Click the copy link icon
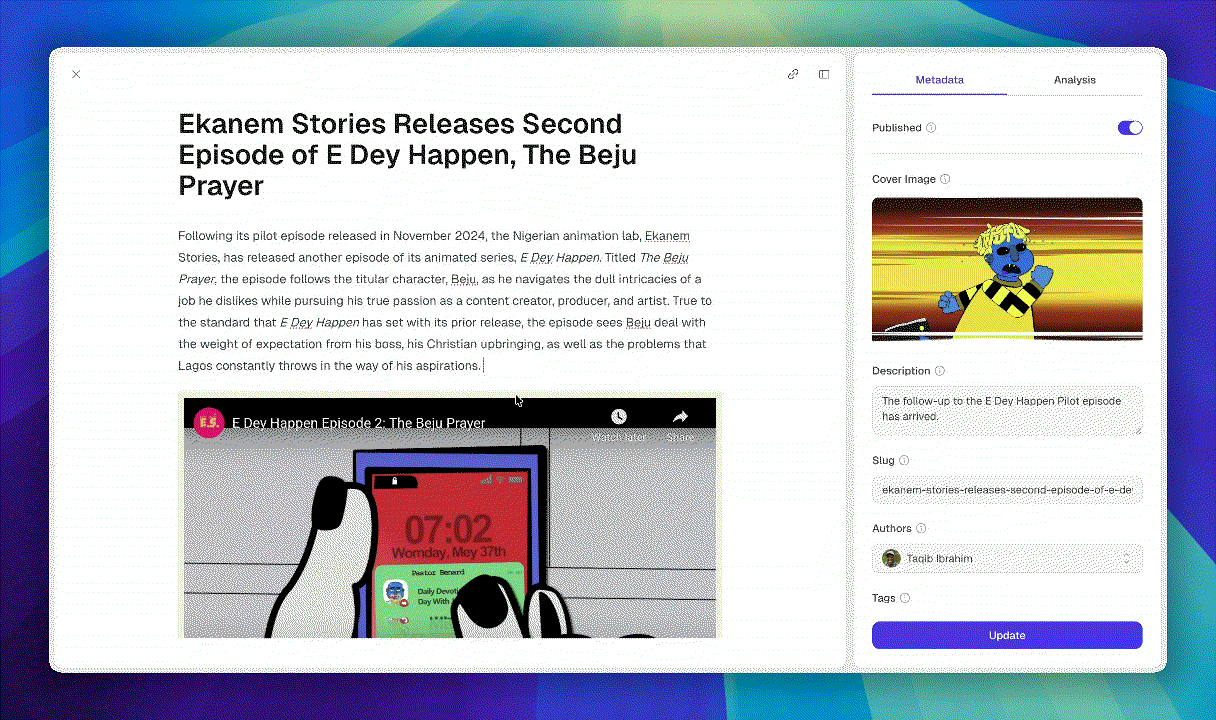This screenshot has width=1216, height=720. (x=793, y=74)
